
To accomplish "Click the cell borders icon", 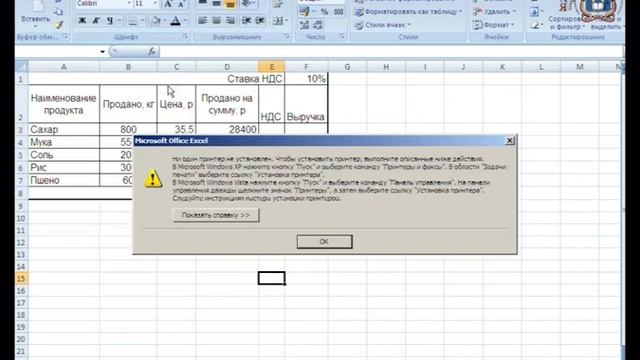I will [x=132, y=20].
